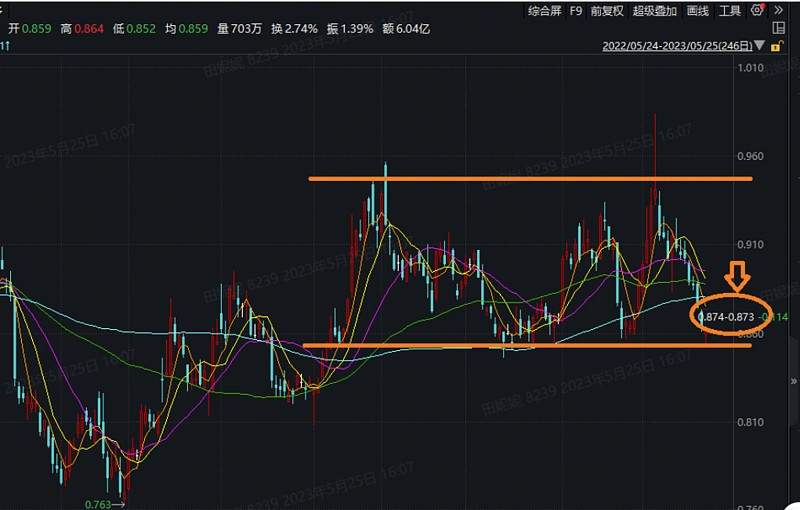The width and height of the screenshot is (800, 510).
Task: Select the upper orange resistance line
Action: tap(530, 179)
